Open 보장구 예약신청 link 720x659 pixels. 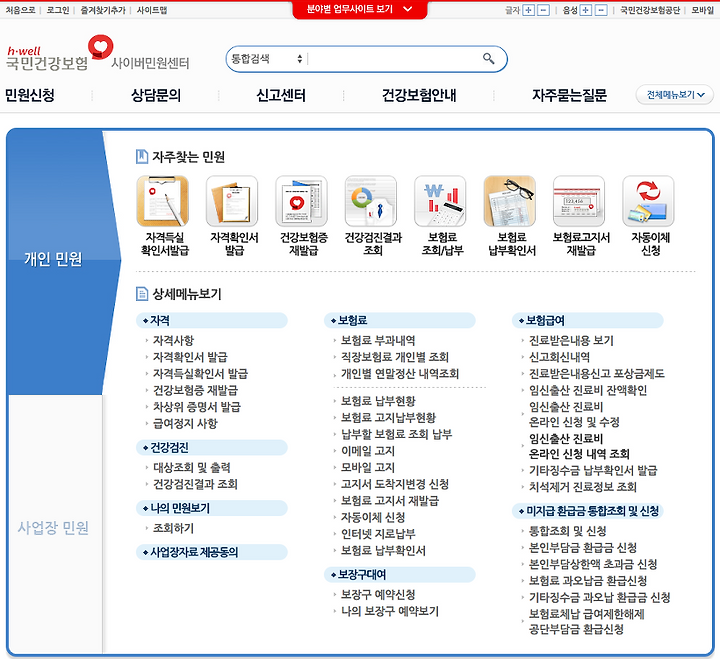coord(378,595)
